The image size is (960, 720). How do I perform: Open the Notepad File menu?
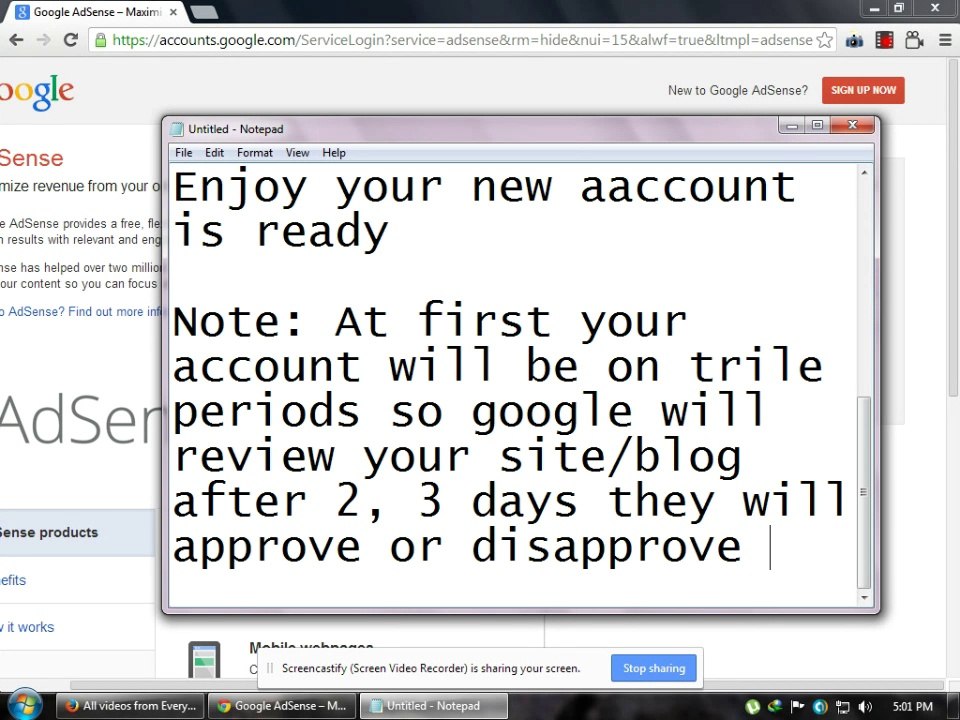pos(184,152)
